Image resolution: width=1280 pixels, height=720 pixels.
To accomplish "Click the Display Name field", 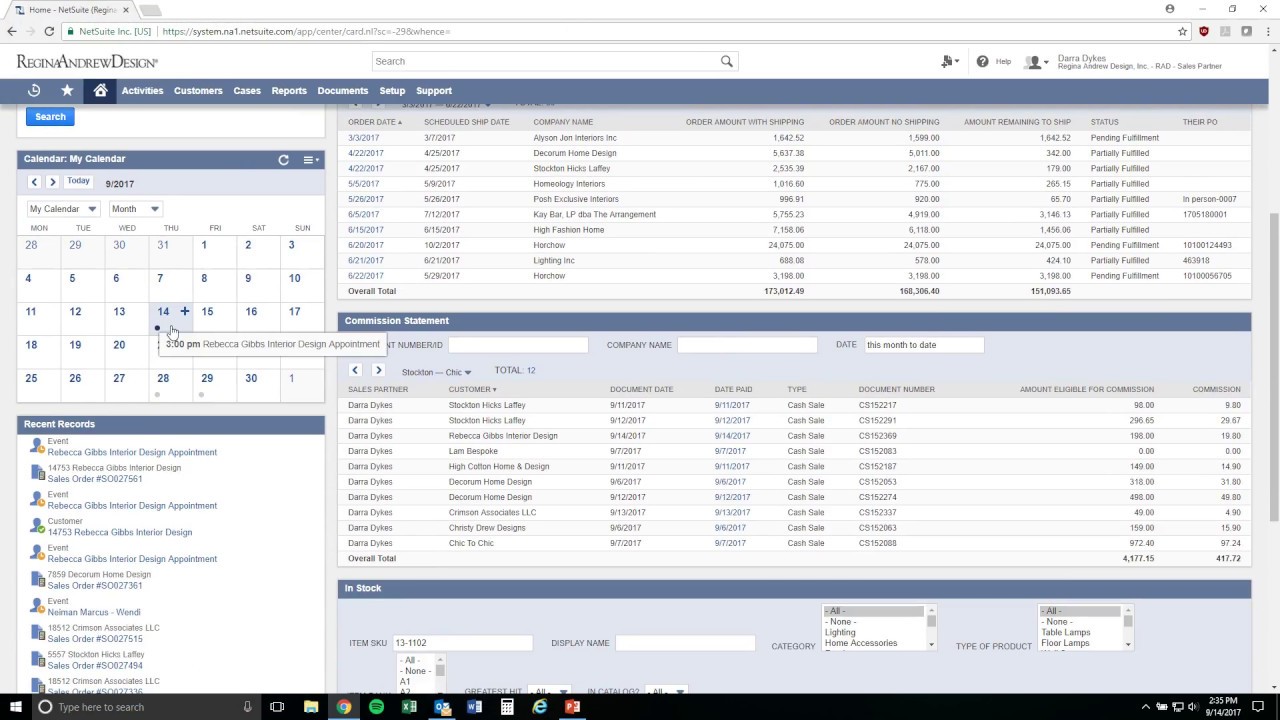I will pyautogui.click(x=685, y=643).
